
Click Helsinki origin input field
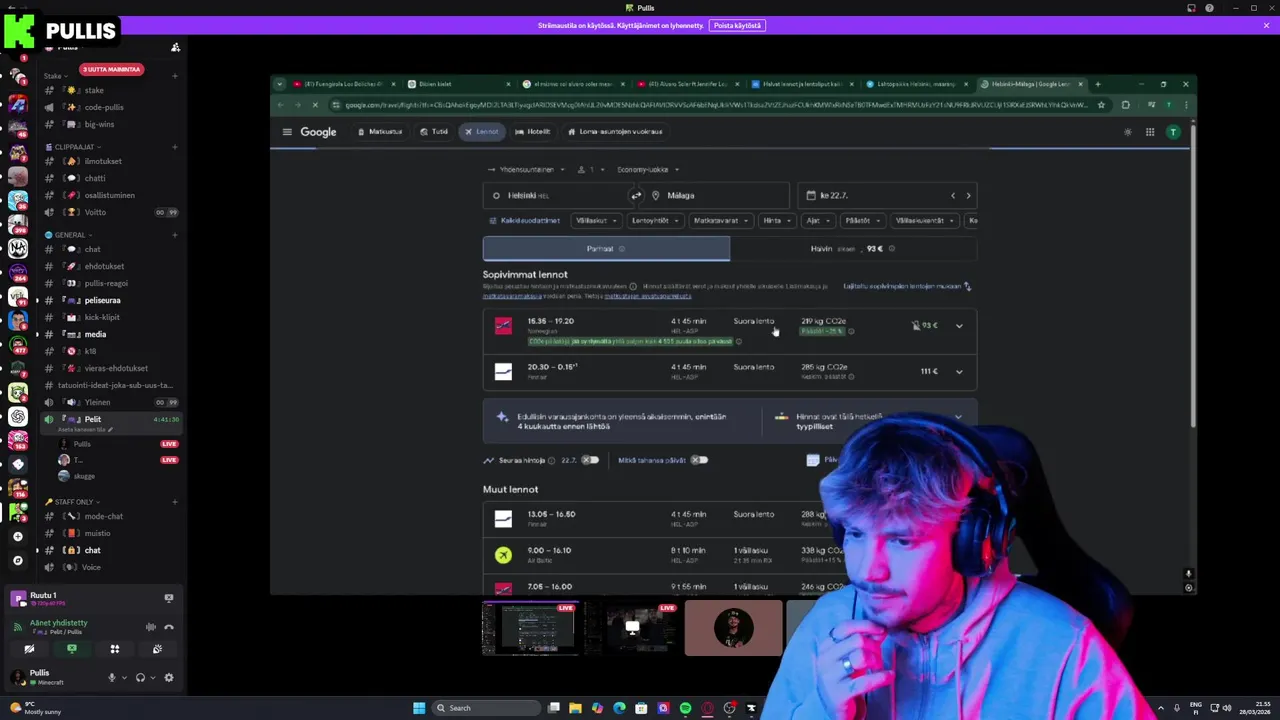pyautogui.click(x=556, y=196)
